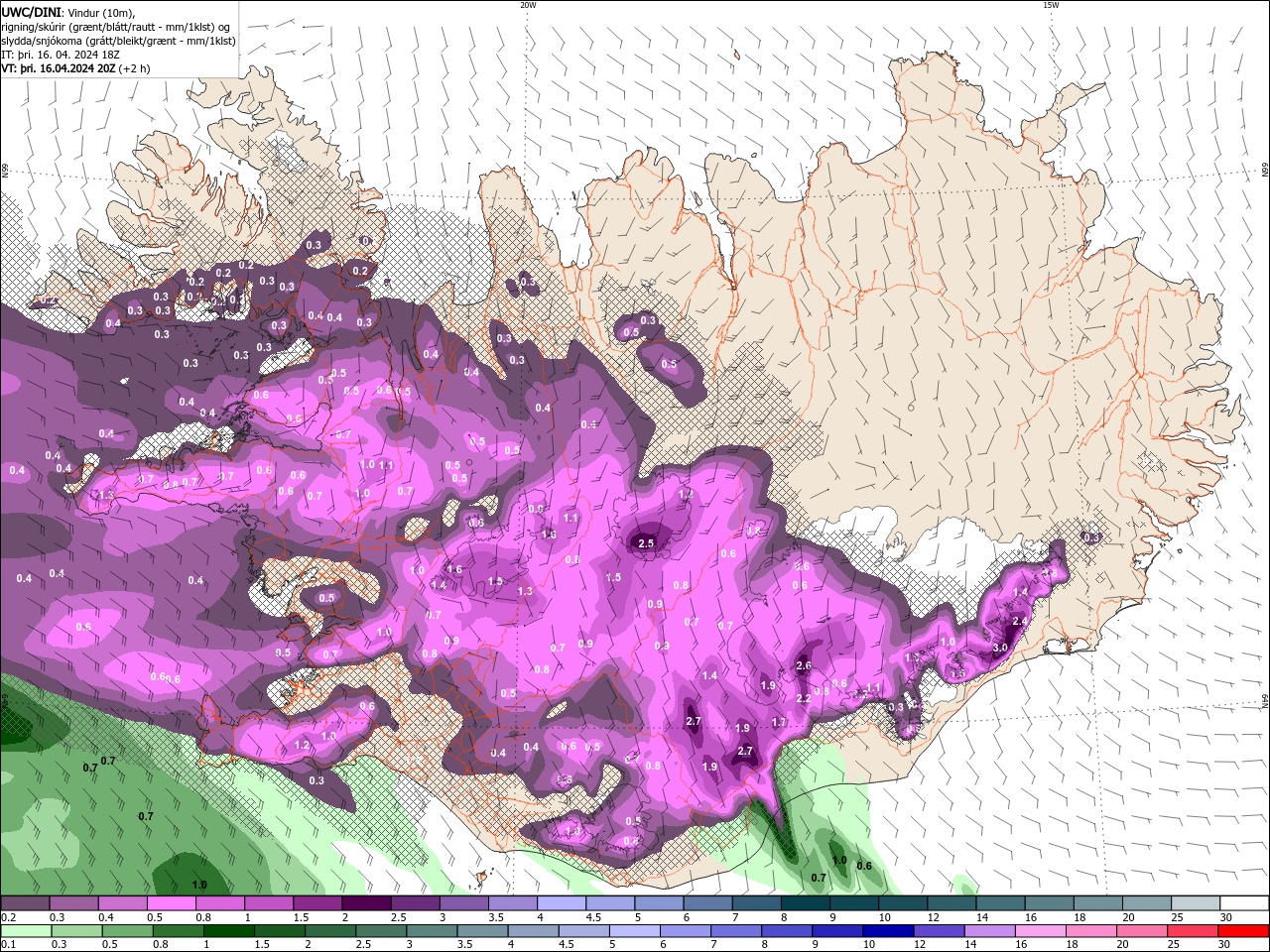Click the UWC/DINI title text

pos(30,12)
